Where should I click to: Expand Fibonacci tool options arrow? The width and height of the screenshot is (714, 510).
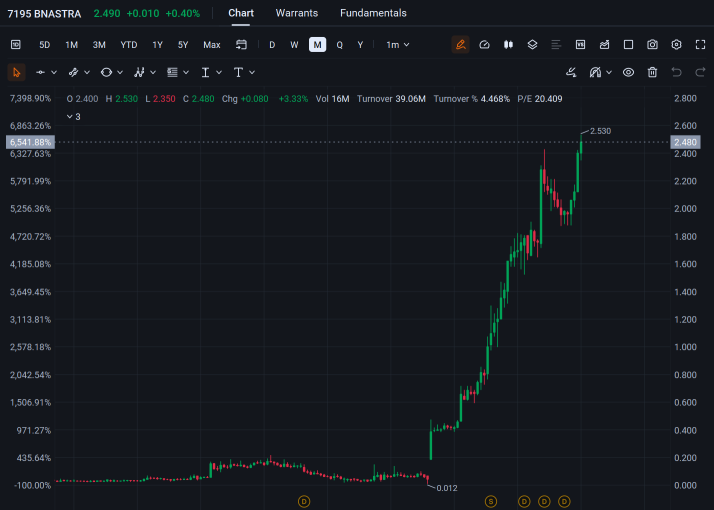point(186,72)
